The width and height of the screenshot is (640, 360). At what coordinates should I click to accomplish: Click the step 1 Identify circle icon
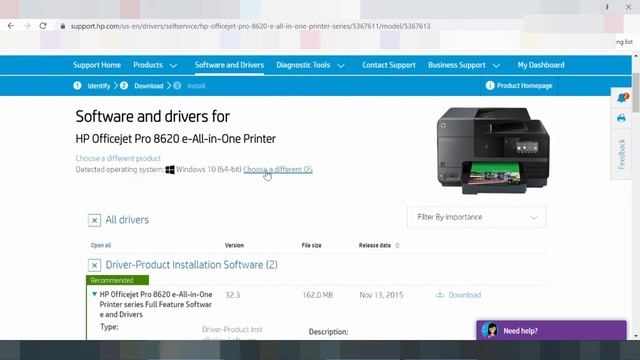pyautogui.click(x=77, y=85)
